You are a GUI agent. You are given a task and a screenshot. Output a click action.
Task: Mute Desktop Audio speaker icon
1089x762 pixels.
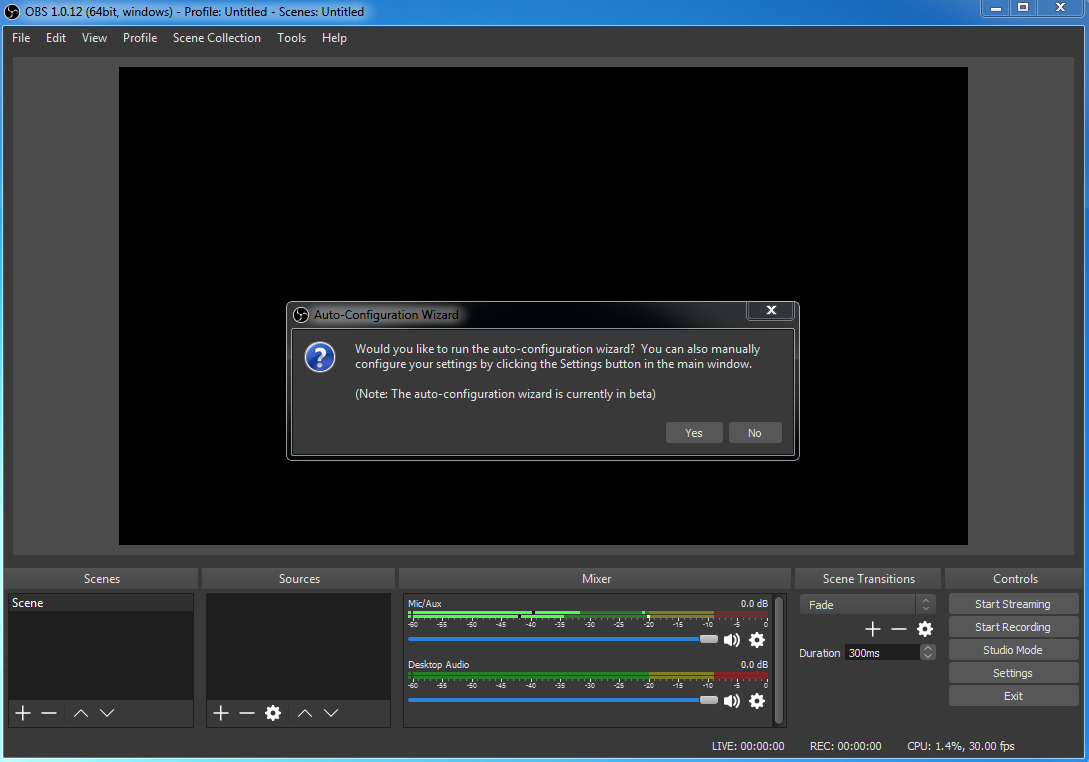pos(732,701)
